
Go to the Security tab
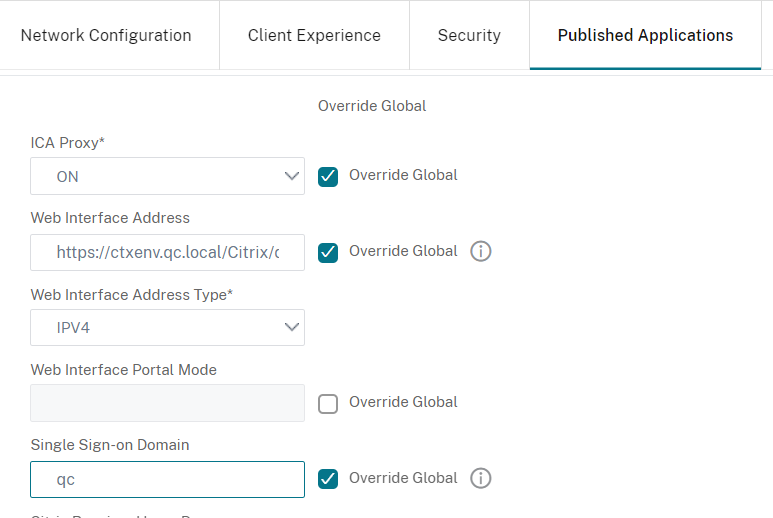[469, 35]
